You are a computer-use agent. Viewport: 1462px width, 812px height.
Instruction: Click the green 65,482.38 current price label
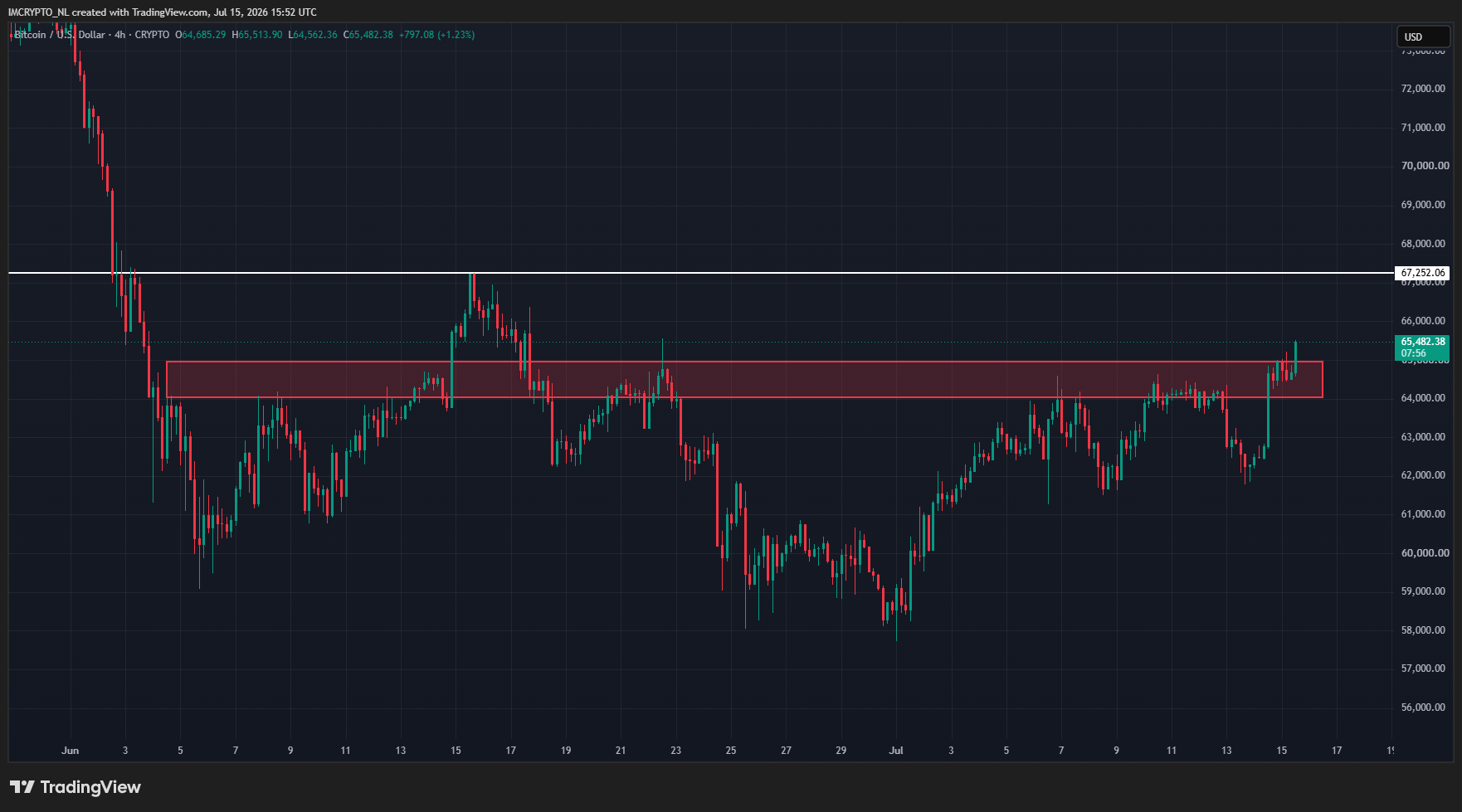(1422, 342)
